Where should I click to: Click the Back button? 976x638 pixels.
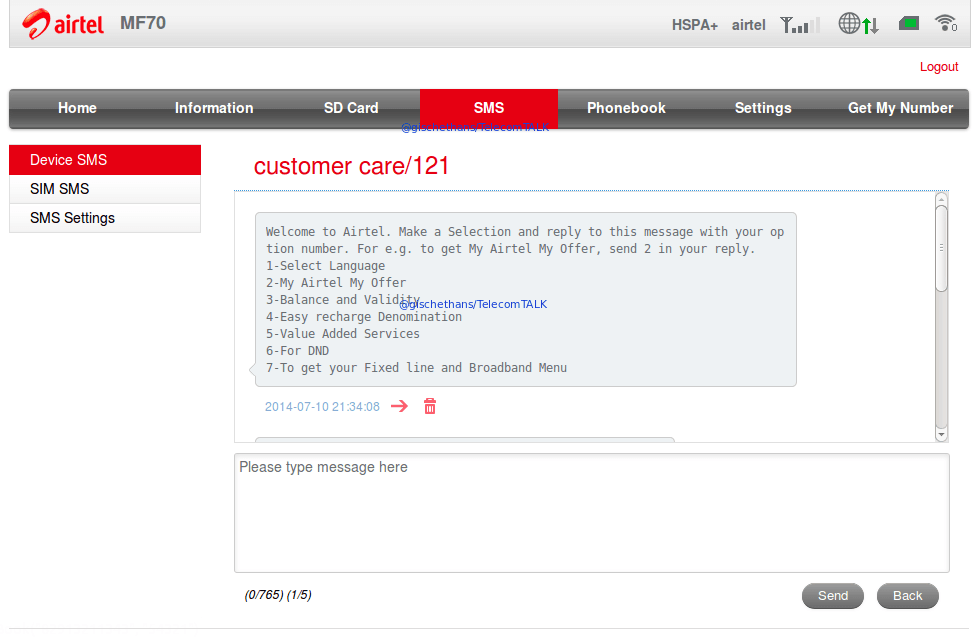pos(908,596)
